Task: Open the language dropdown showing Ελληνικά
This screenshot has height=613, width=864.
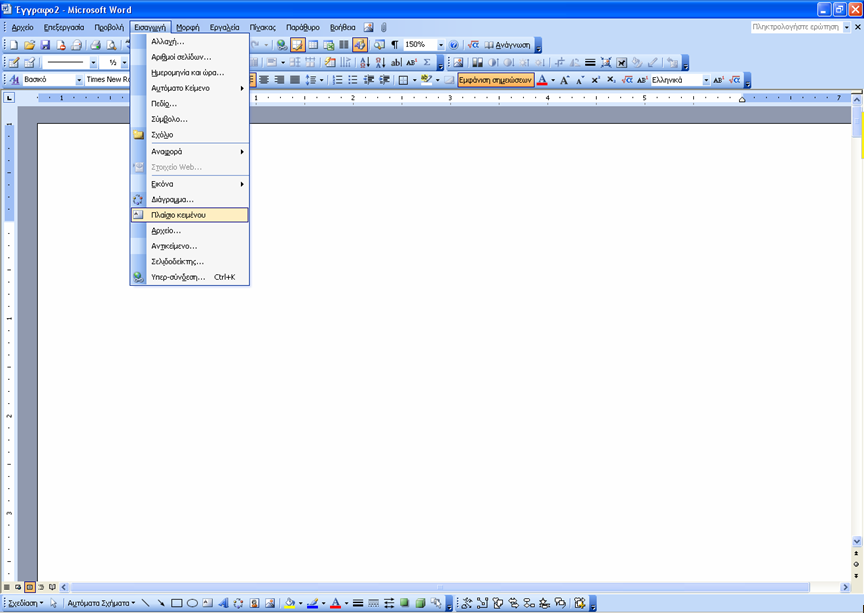Action: (x=706, y=80)
